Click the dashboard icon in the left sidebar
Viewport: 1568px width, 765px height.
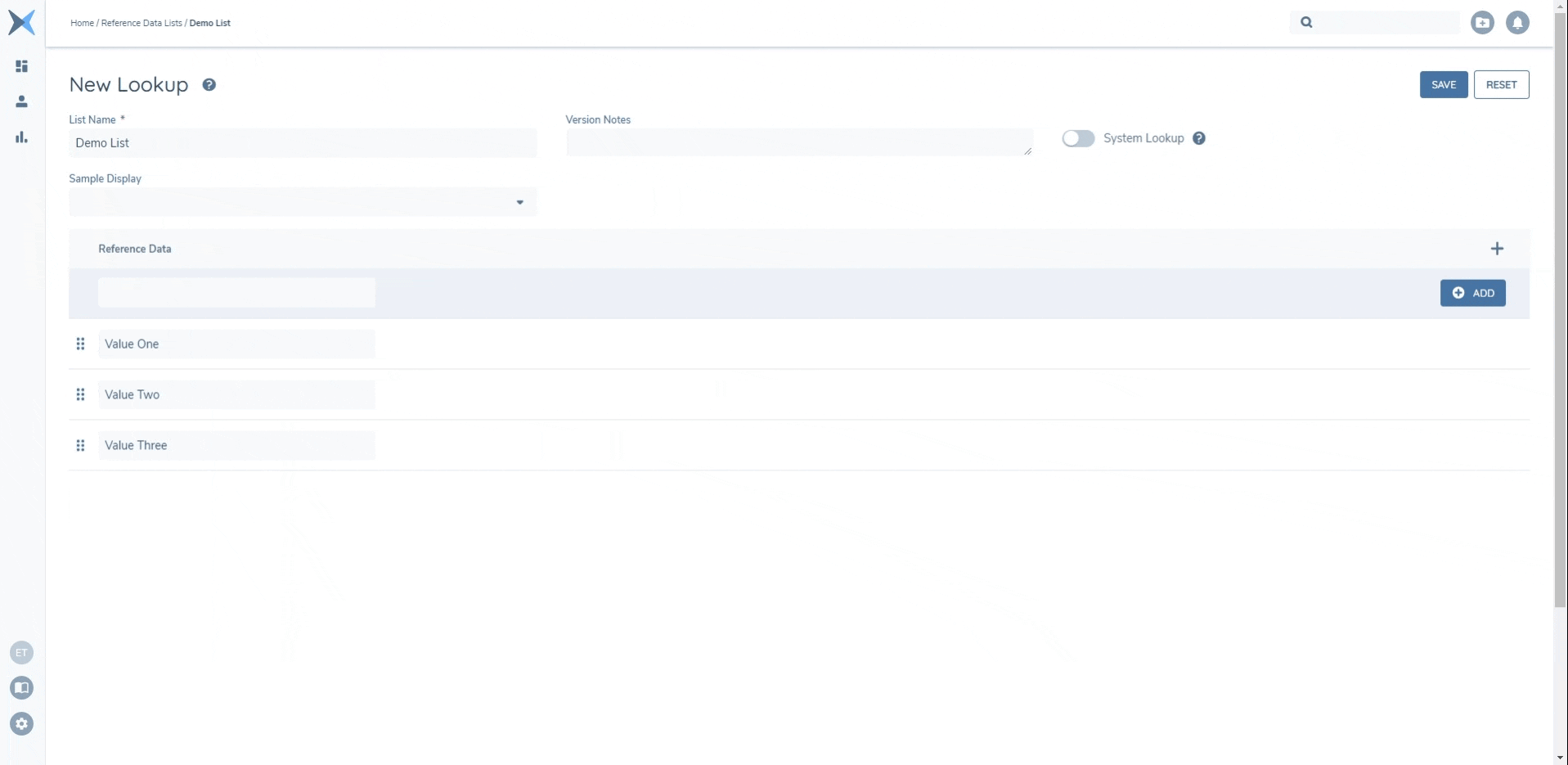[x=22, y=66]
